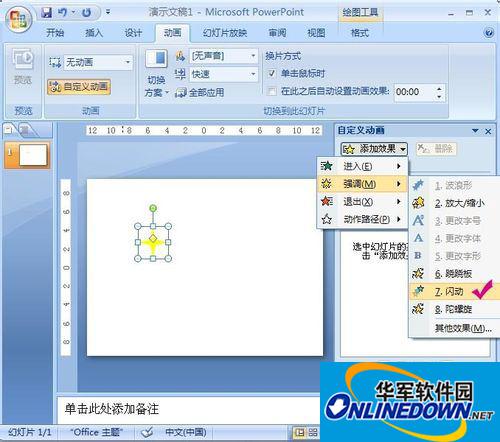The width and height of the screenshot is (500, 442).
Task: Click the transition sound icon
Action: tap(180, 56)
